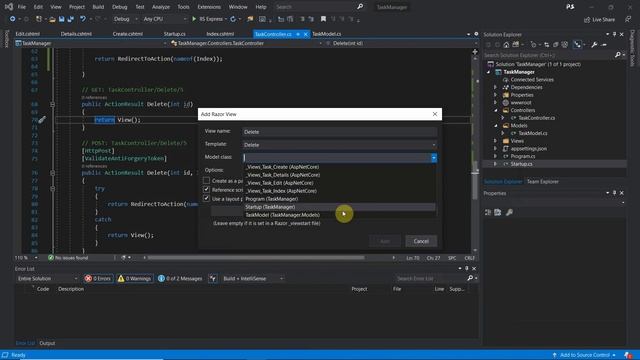Open the Debug menu
640x360 pixels.
click(120, 7)
